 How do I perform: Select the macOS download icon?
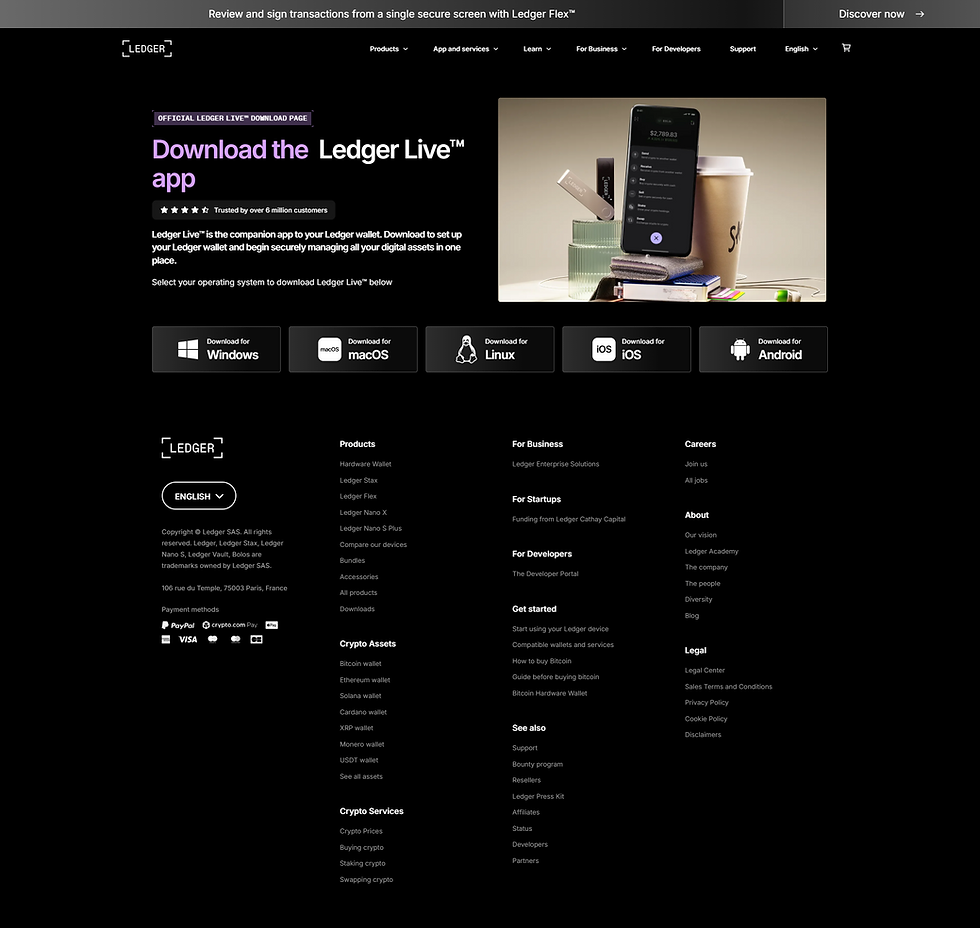click(331, 348)
